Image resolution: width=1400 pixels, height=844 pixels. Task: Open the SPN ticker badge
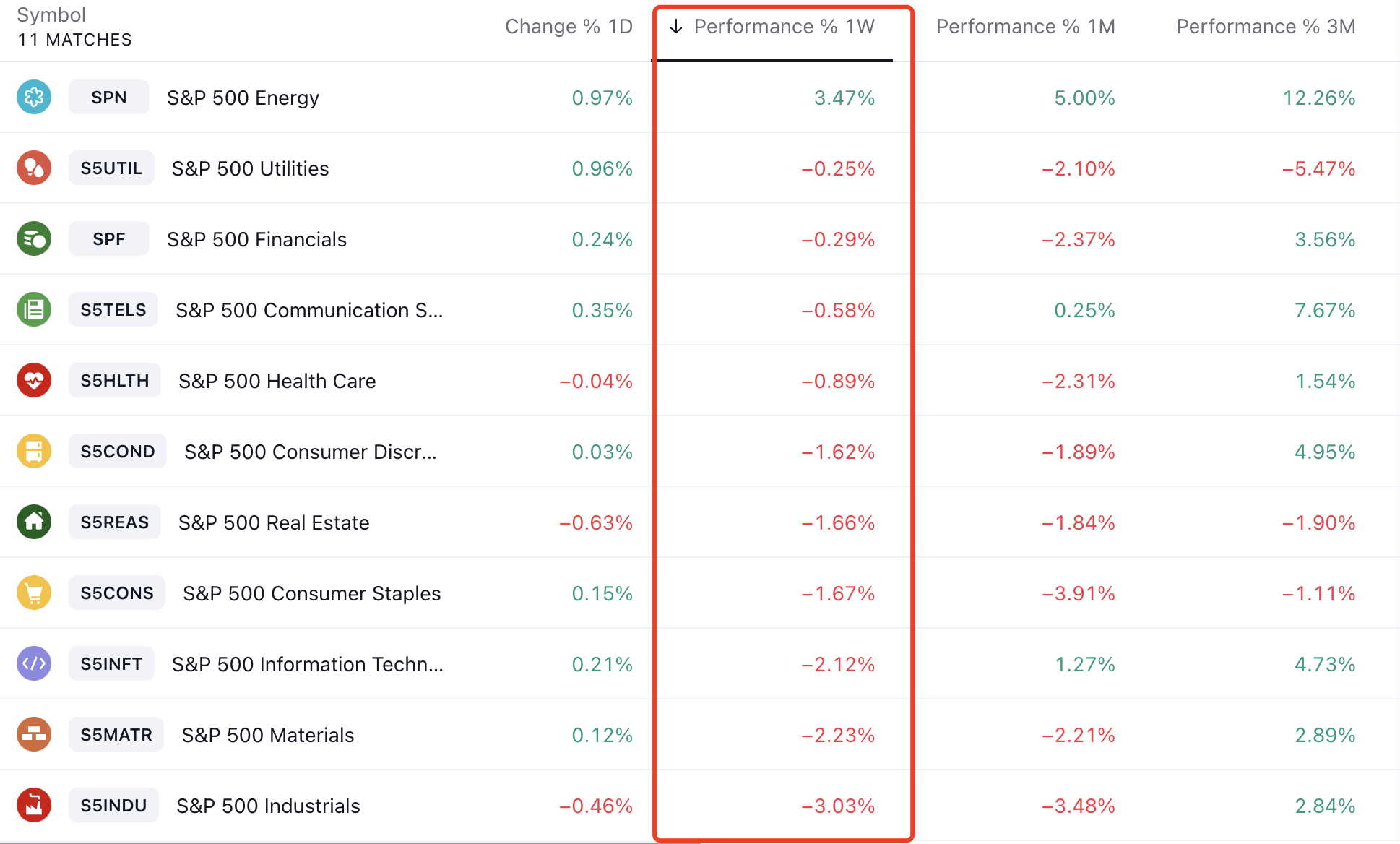pyautogui.click(x=109, y=98)
